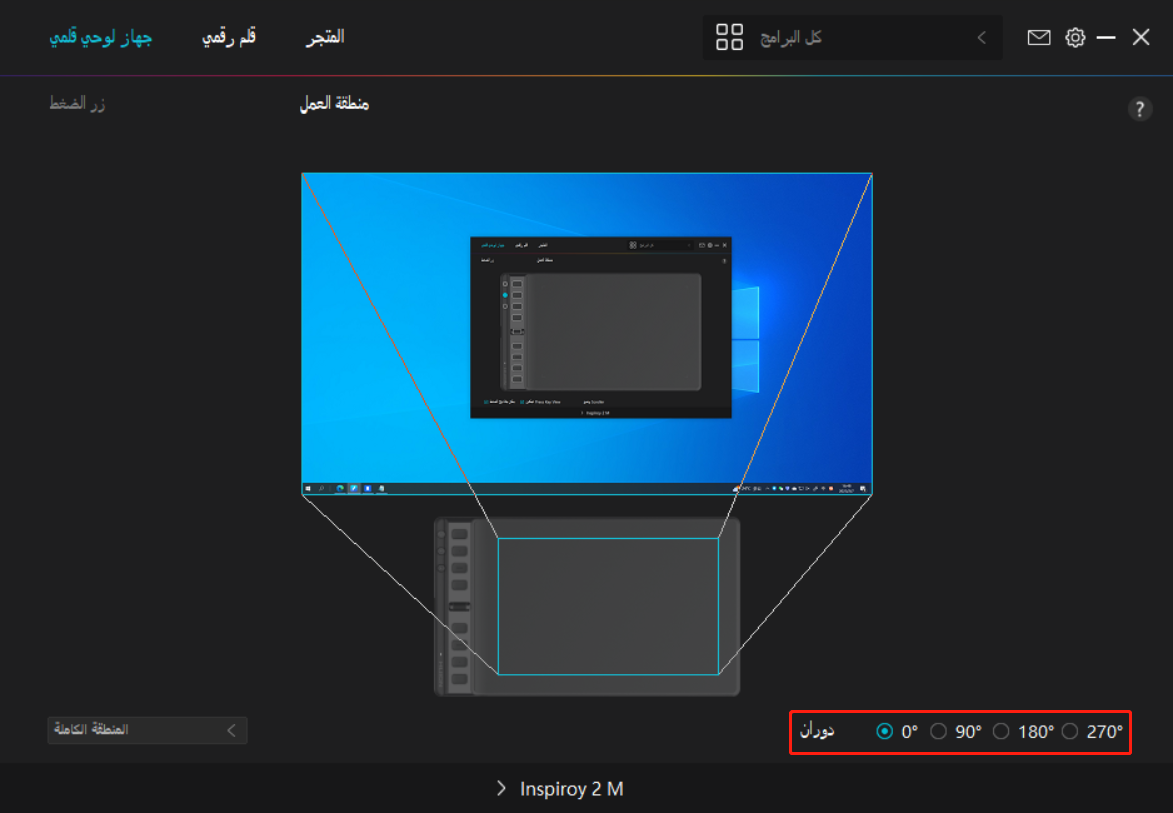Screen dimensions: 1173x813
Task: Switch to the قلم رقمي tab
Action: click(228, 36)
